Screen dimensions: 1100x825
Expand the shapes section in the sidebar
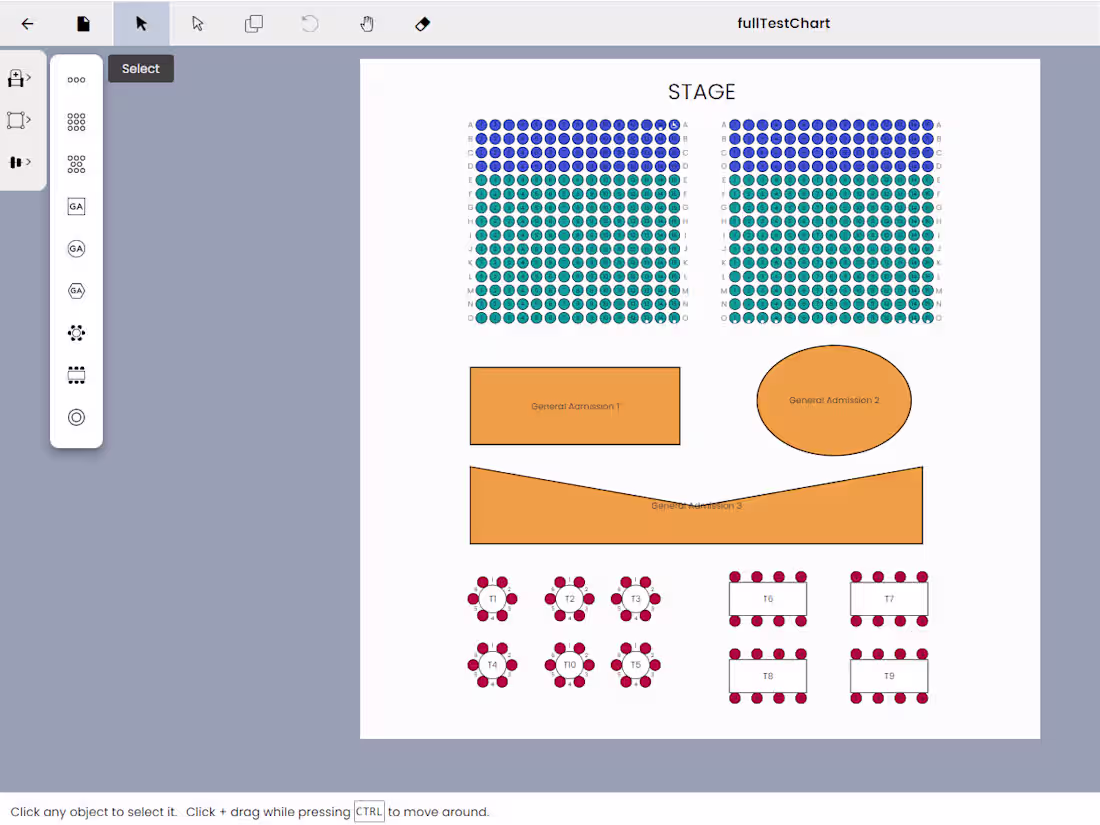coord(16,119)
